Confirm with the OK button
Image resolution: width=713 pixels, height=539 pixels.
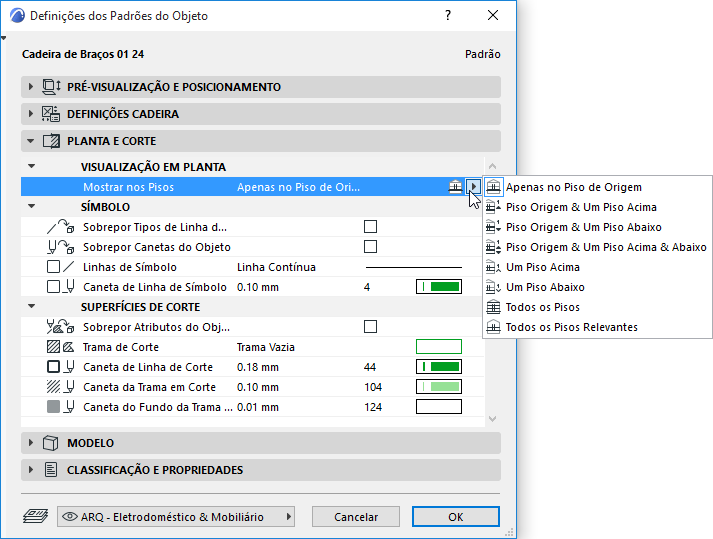click(456, 517)
